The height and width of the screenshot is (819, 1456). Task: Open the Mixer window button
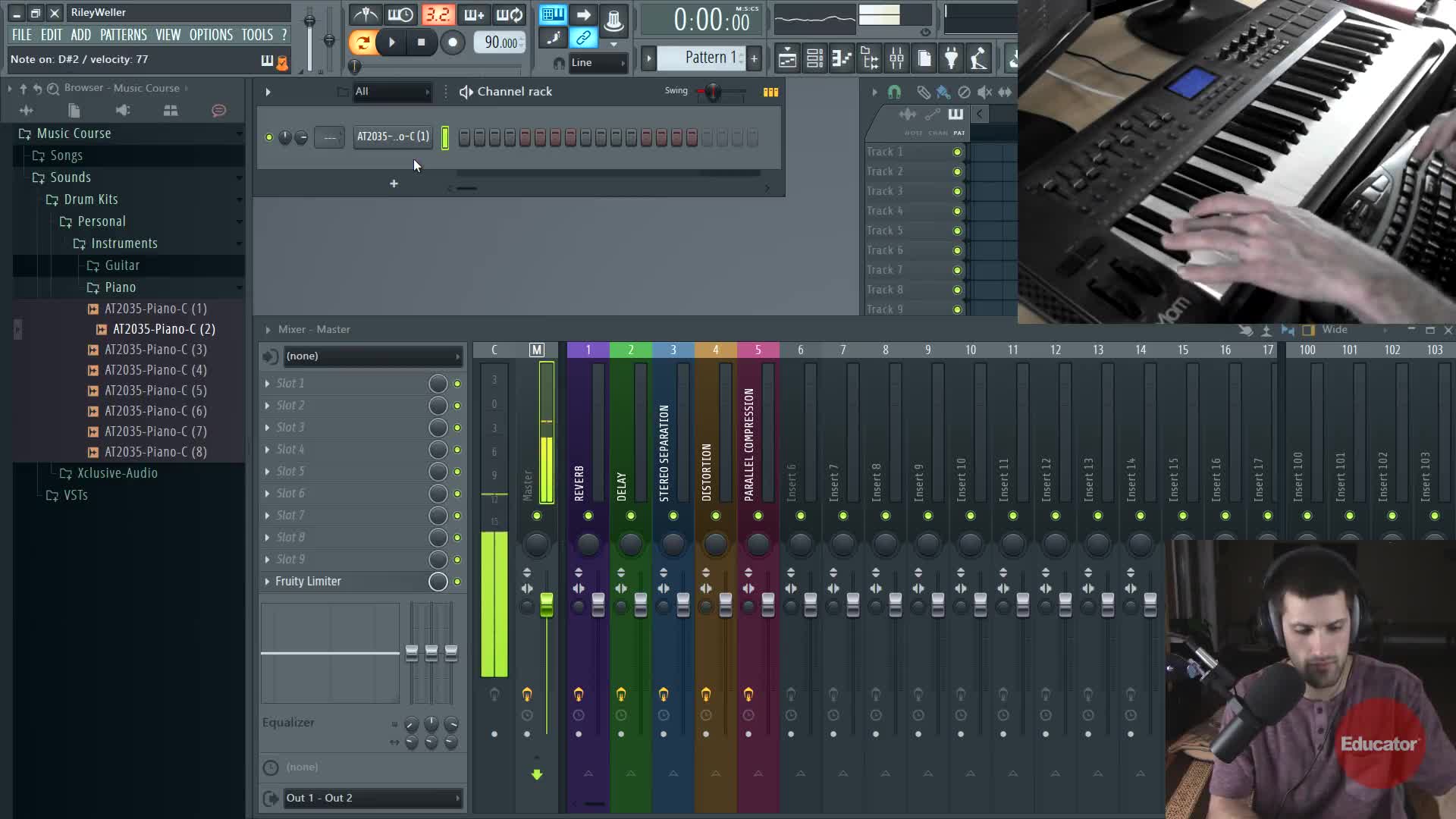coord(896,58)
